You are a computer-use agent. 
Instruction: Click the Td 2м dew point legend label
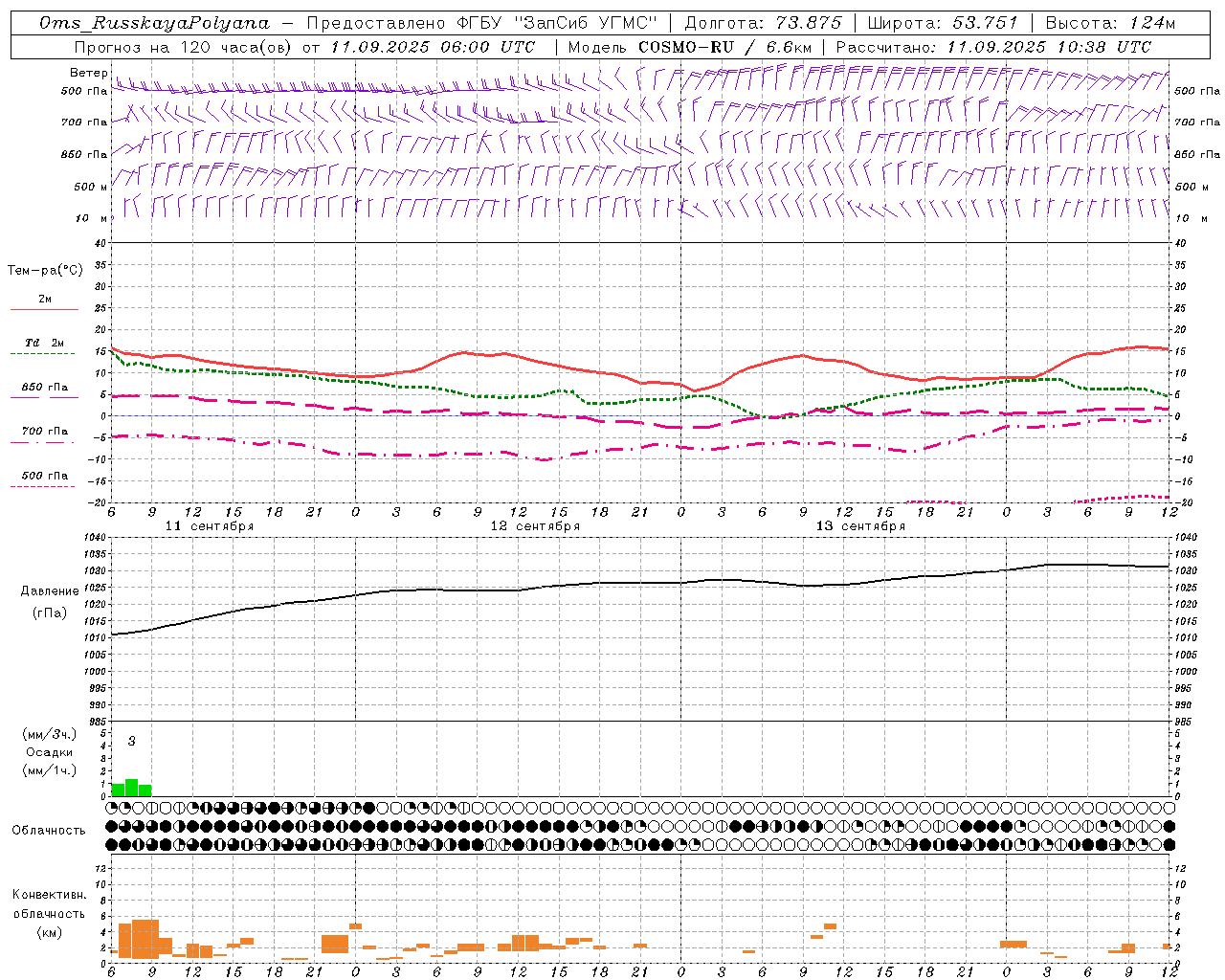click(45, 343)
